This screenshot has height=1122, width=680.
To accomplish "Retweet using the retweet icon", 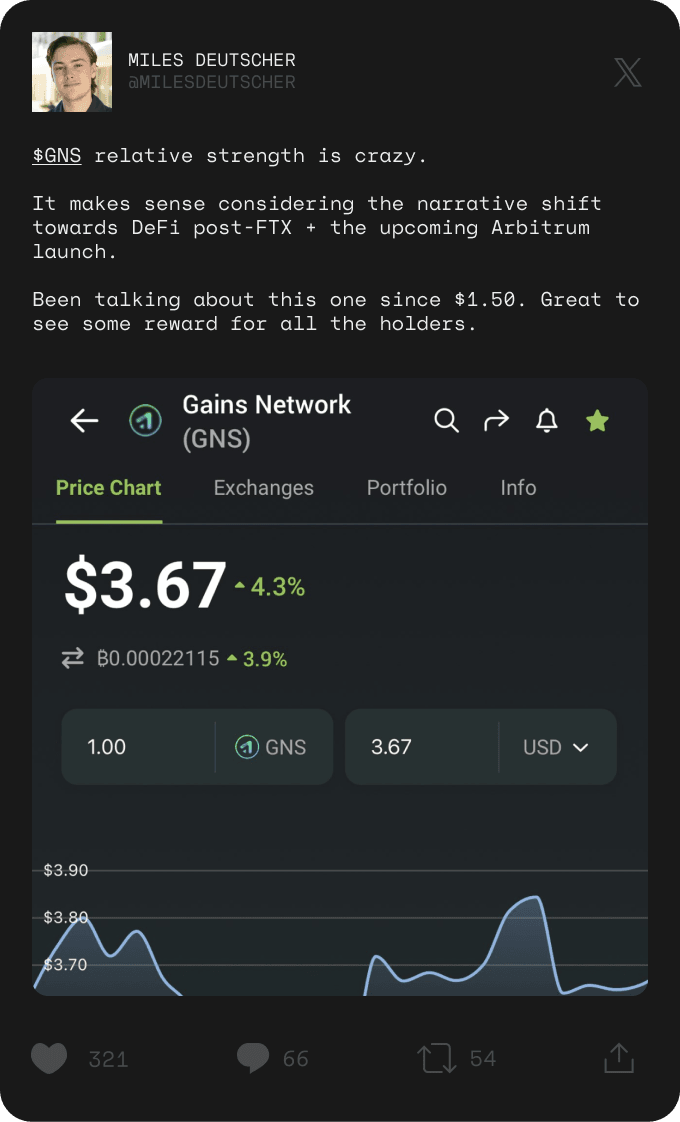I will pyautogui.click(x=437, y=1058).
